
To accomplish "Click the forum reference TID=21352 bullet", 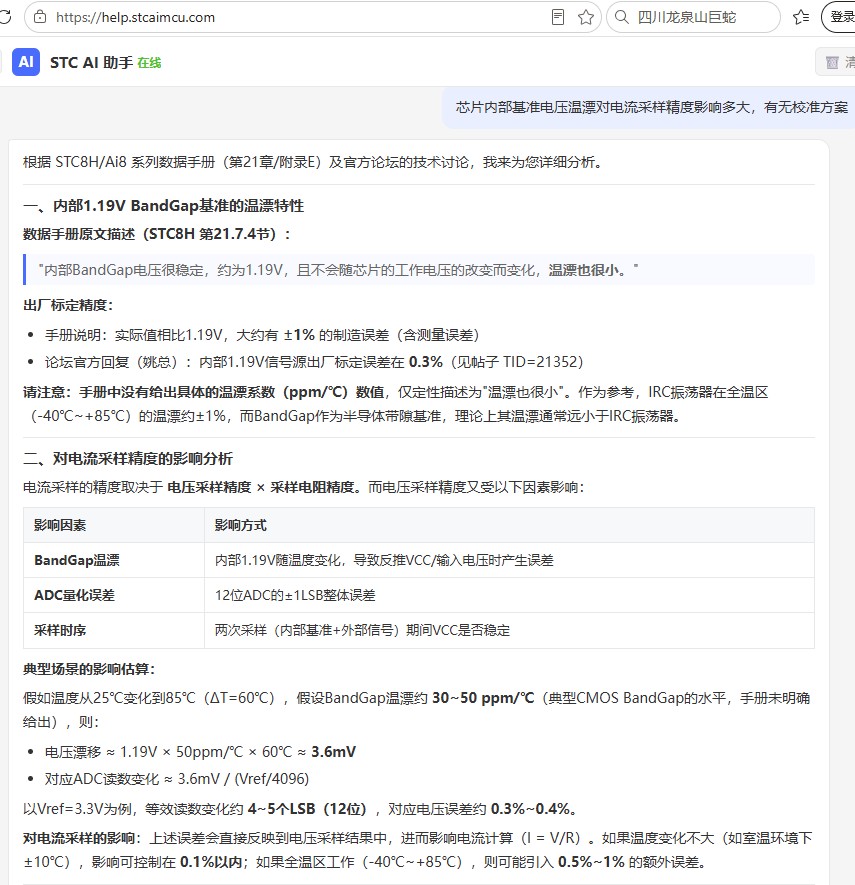I will click(314, 362).
